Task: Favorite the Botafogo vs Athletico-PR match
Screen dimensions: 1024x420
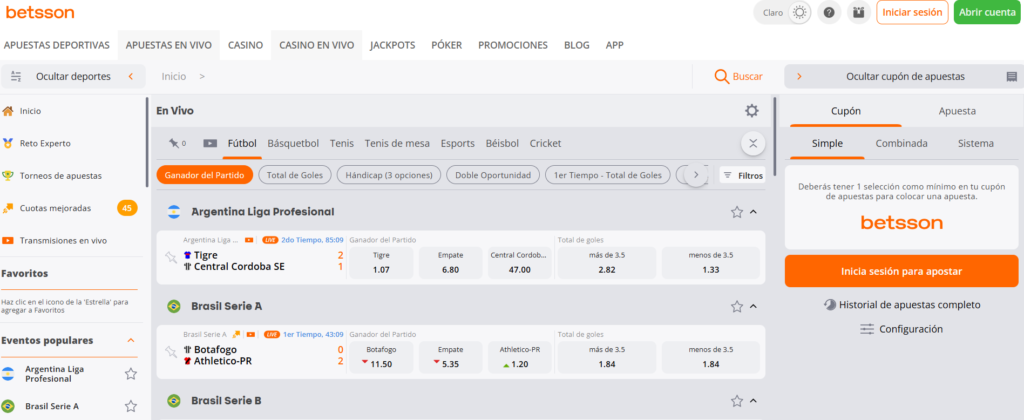Action: click(x=171, y=352)
